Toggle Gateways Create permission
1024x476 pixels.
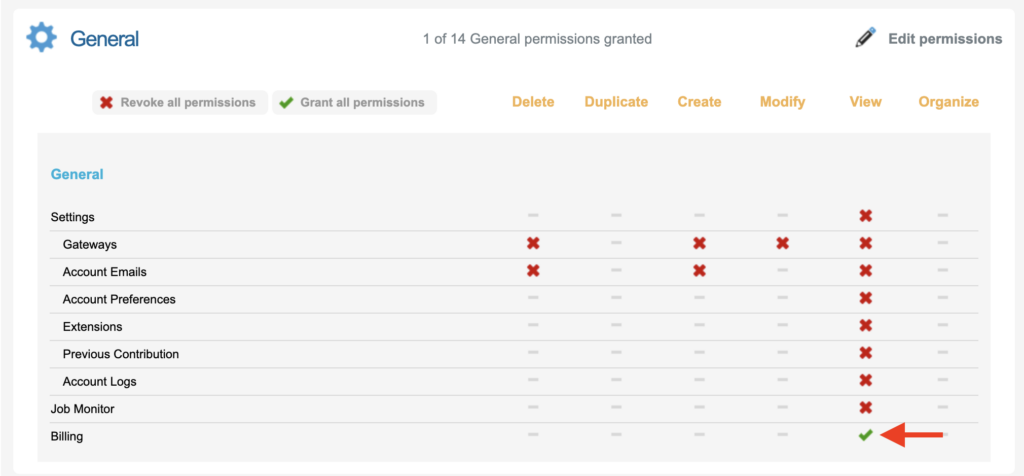pos(699,243)
